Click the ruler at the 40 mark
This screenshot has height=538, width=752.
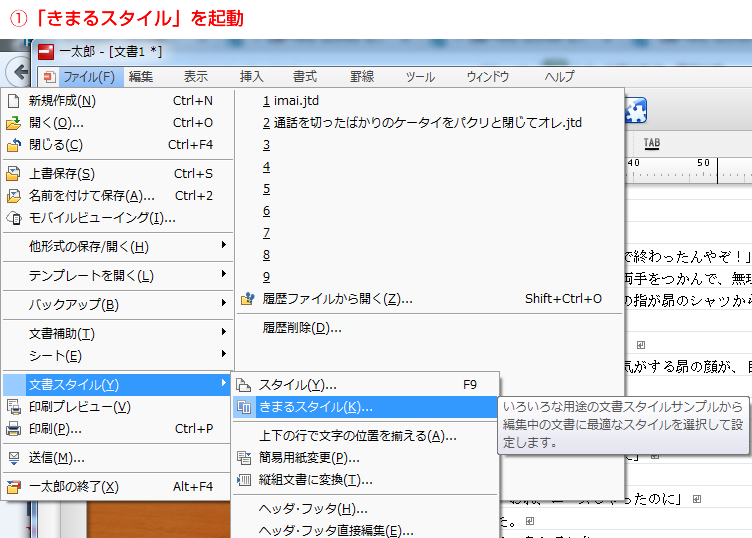pos(634,163)
